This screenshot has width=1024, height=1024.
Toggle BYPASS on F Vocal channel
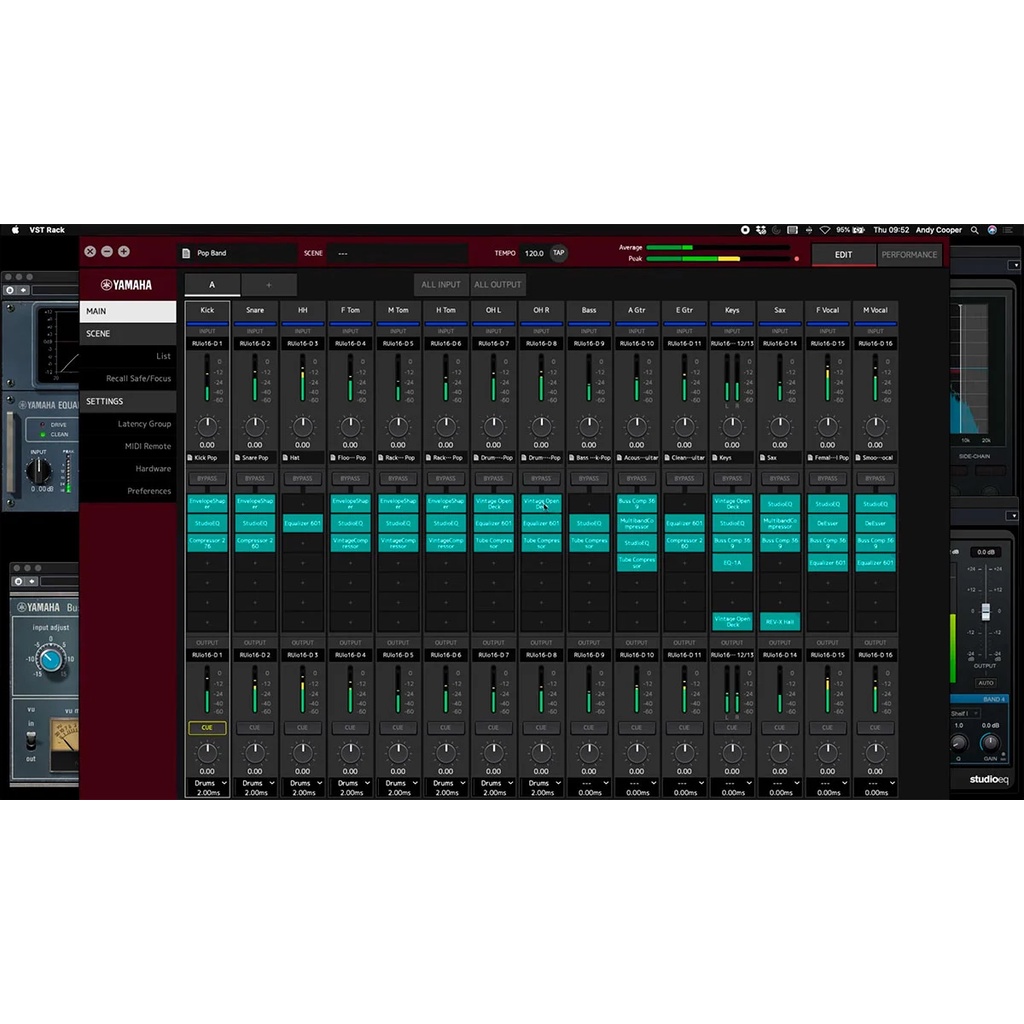coord(827,479)
